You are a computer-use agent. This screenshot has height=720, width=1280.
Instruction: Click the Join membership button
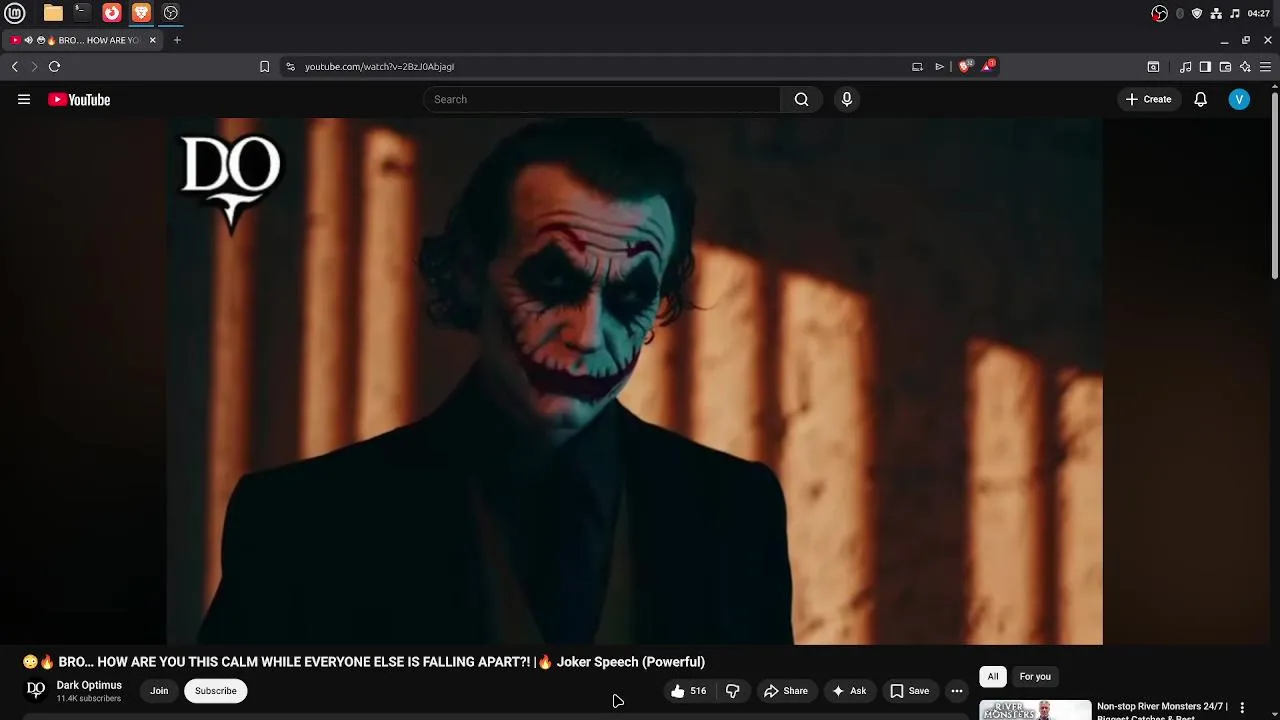[x=159, y=691]
